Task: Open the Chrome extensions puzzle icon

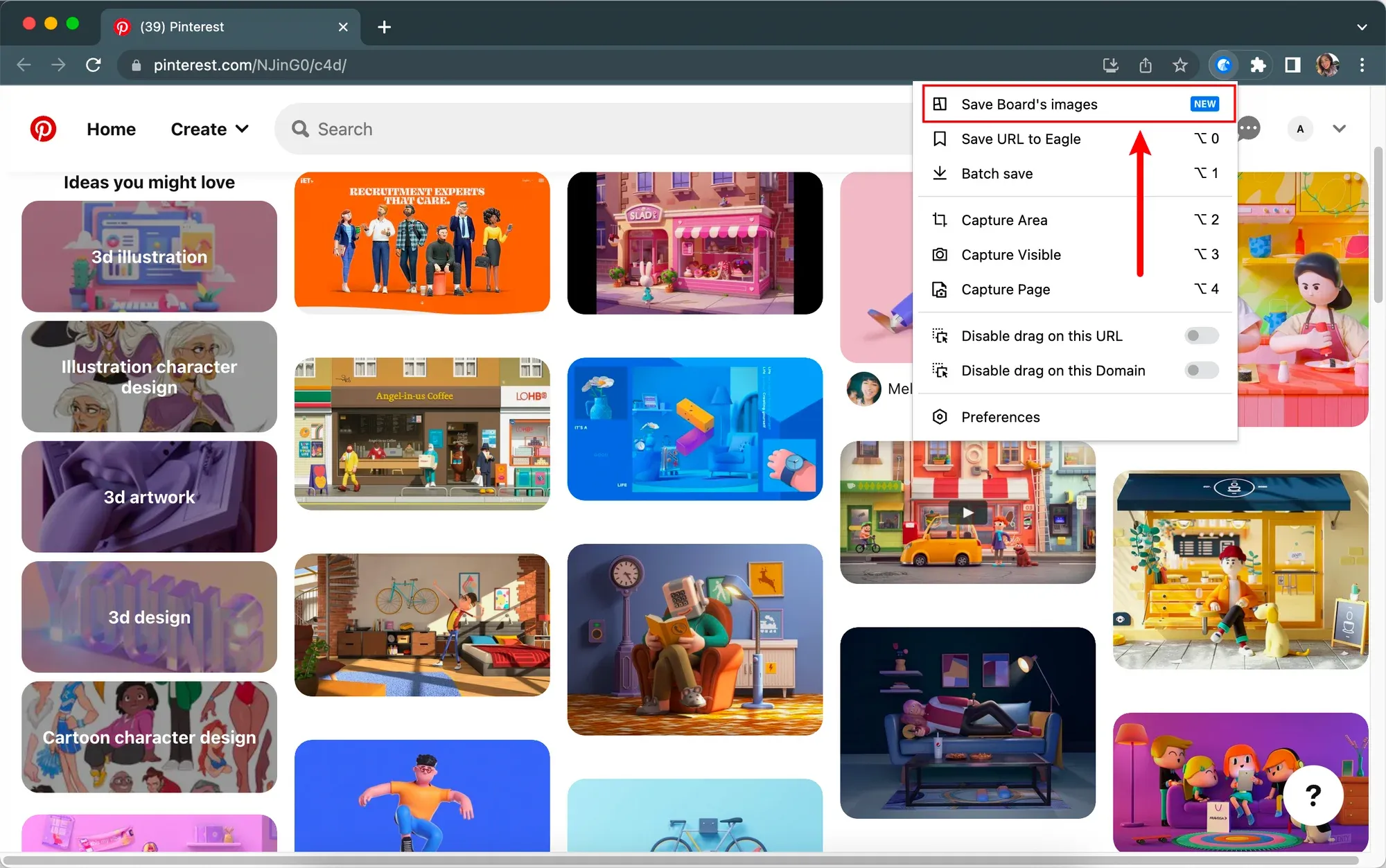Action: (x=1258, y=65)
